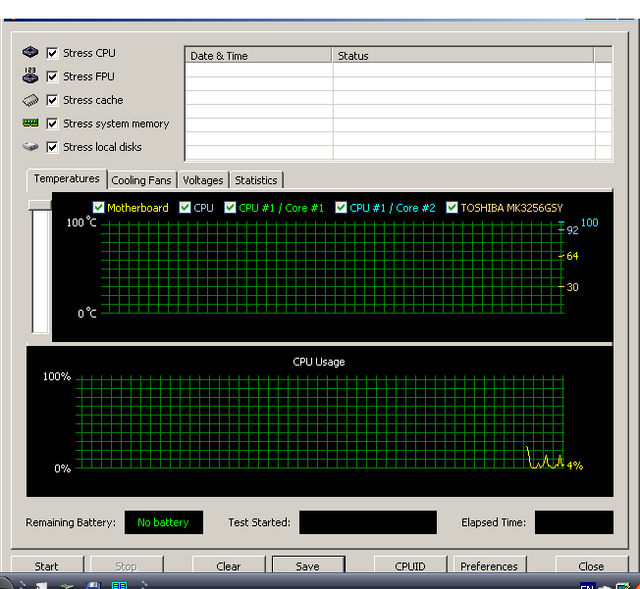640x589 pixels.
Task: Select the Statistics tab
Action: point(256,180)
